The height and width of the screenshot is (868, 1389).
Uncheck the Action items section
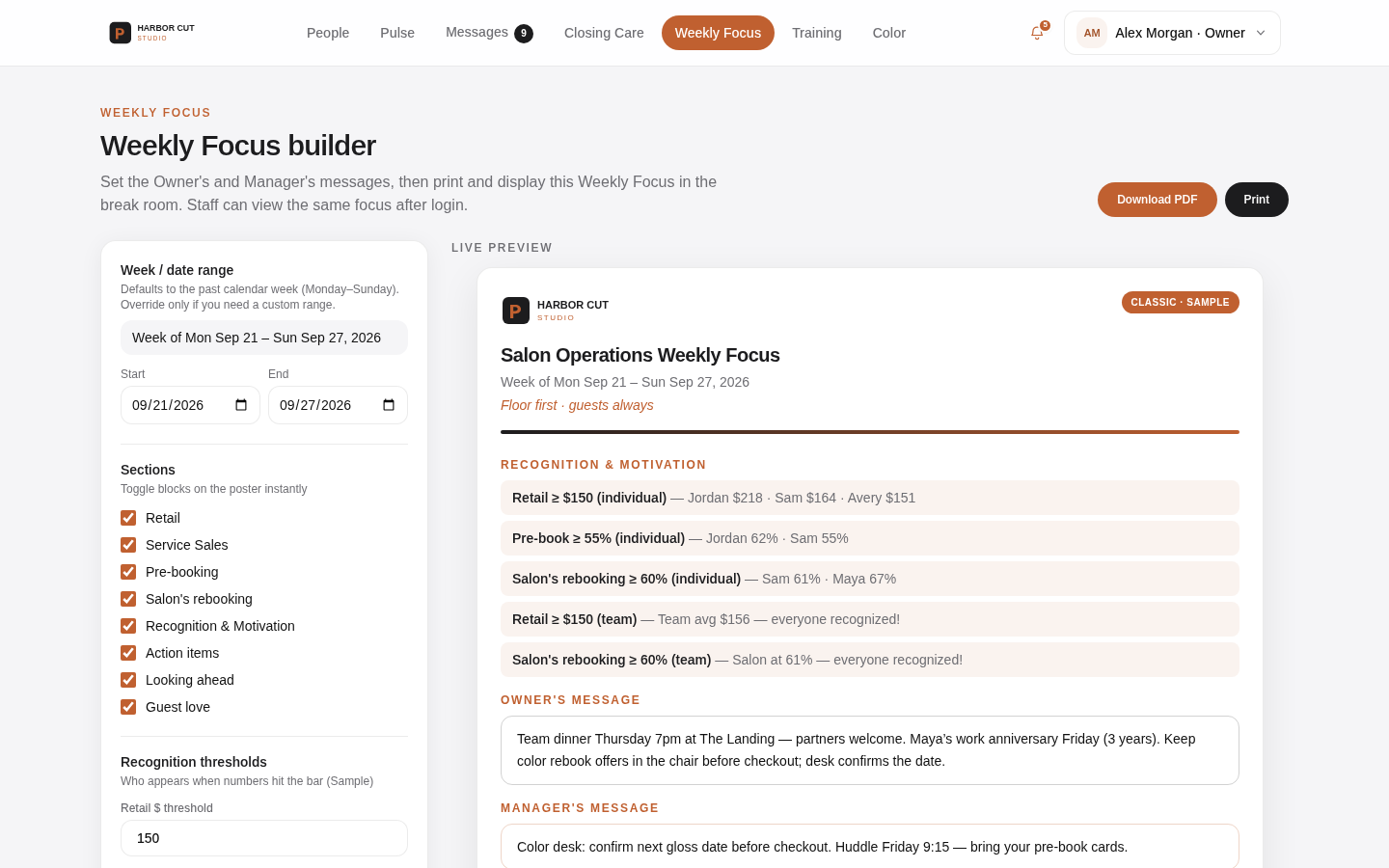(x=128, y=653)
